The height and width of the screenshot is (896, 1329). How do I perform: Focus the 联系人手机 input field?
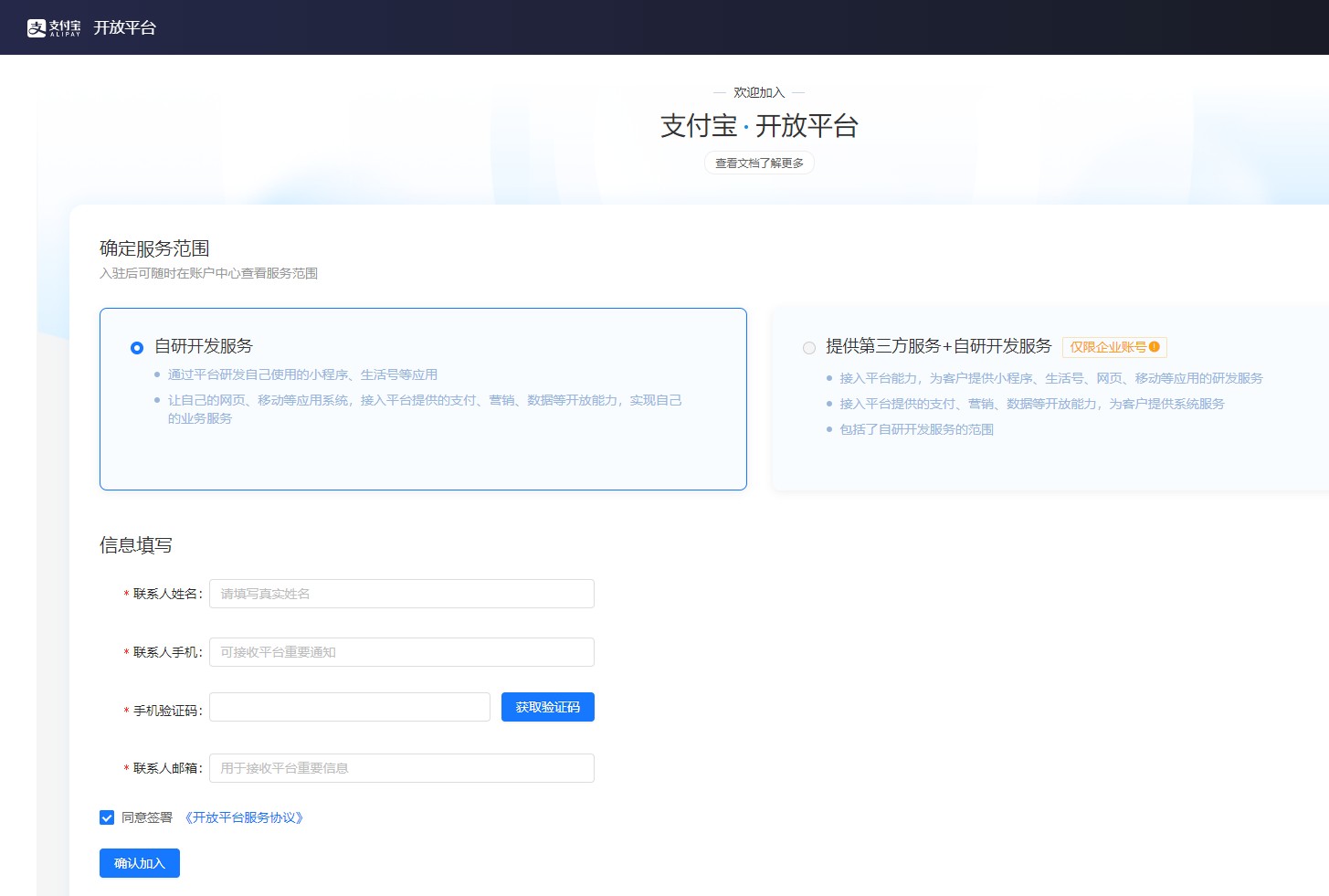pyautogui.click(x=402, y=652)
